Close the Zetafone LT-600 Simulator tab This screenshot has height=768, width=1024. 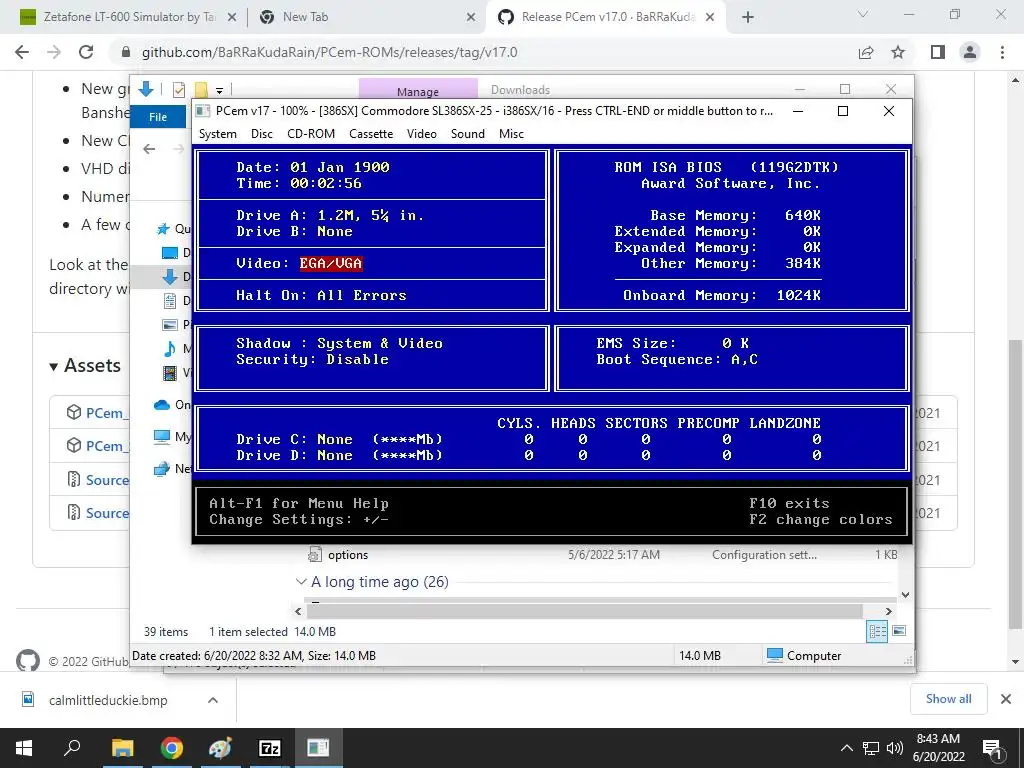231,18
